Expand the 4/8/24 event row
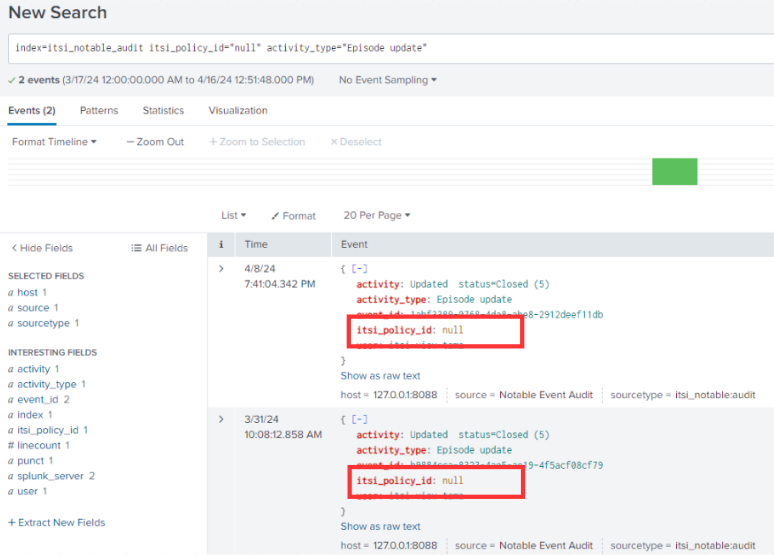 click(x=221, y=269)
